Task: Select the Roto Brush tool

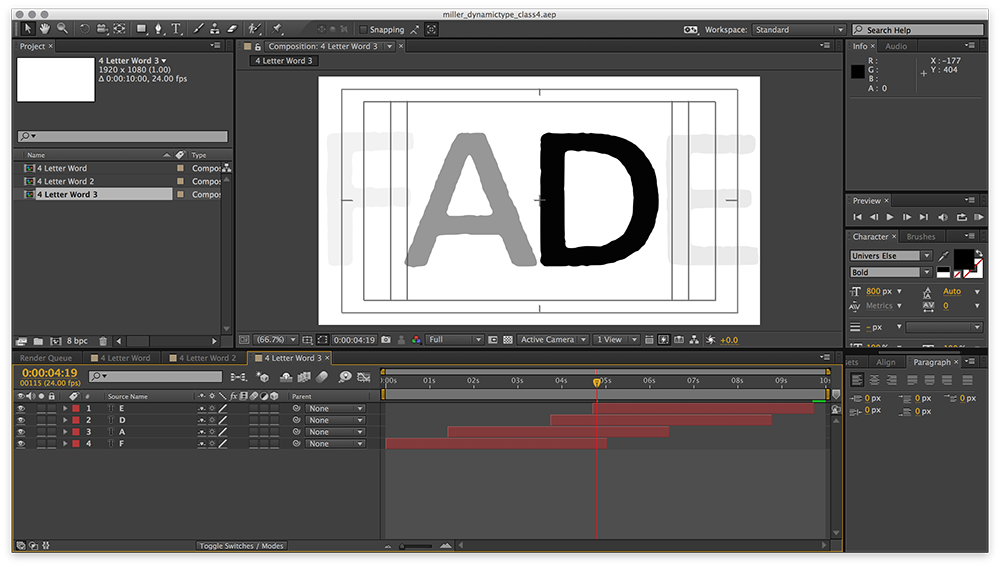Action: click(x=254, y=29)
